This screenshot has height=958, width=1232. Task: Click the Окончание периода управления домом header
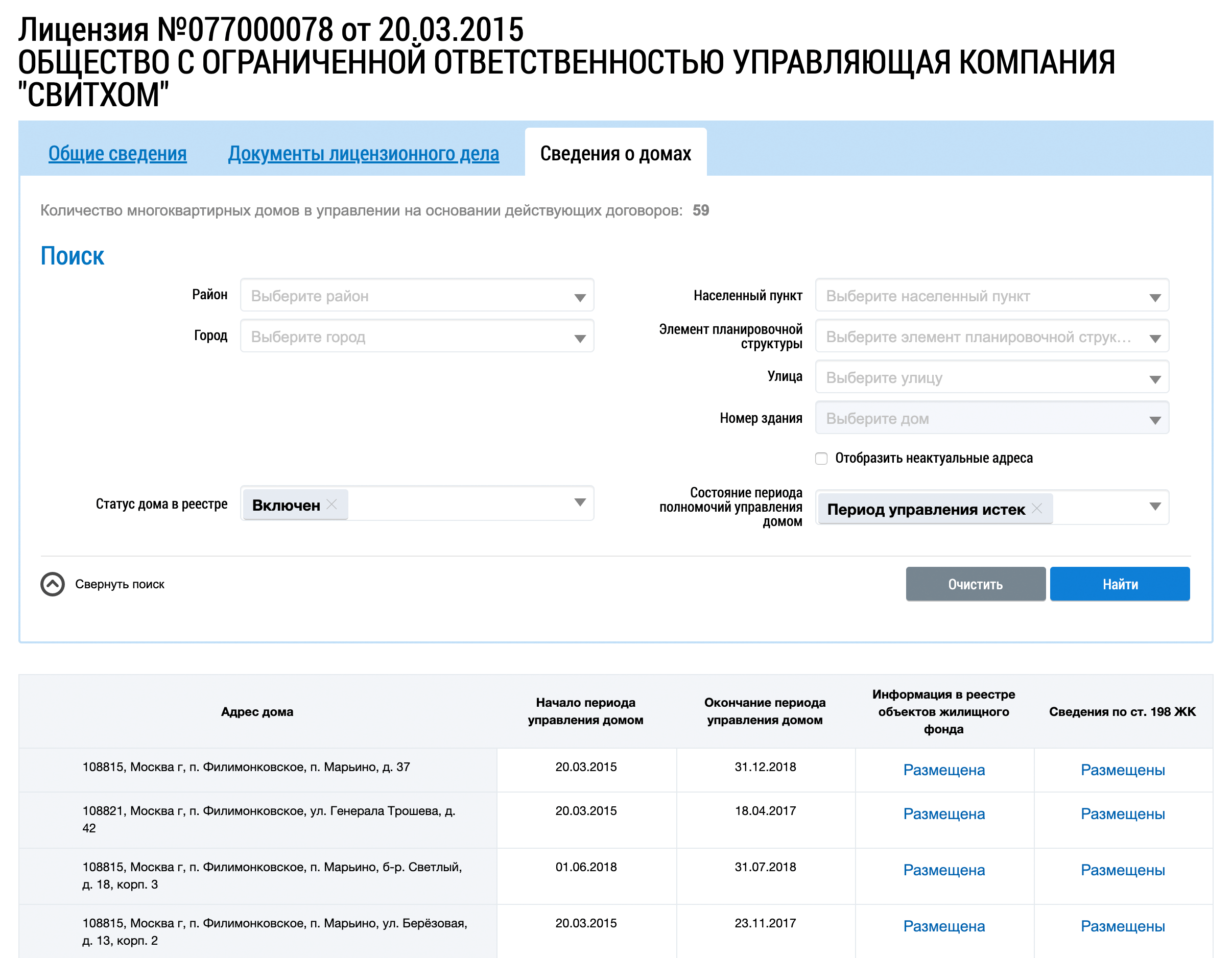(765, 711)
